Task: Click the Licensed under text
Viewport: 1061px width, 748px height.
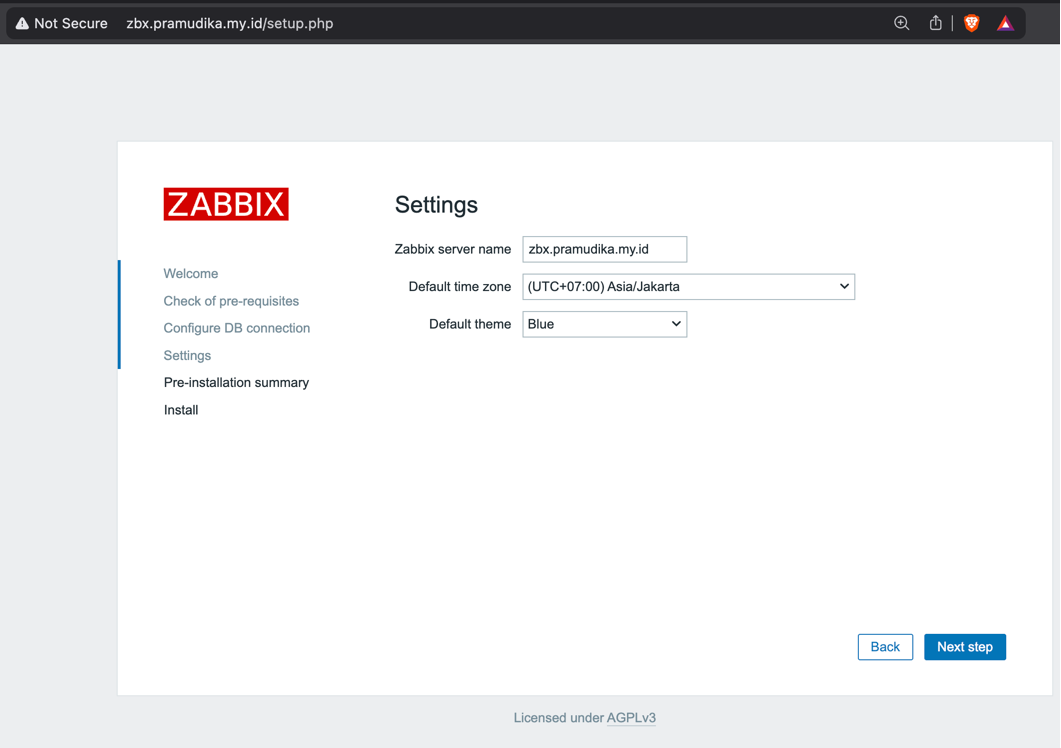Action: point(558,718)
